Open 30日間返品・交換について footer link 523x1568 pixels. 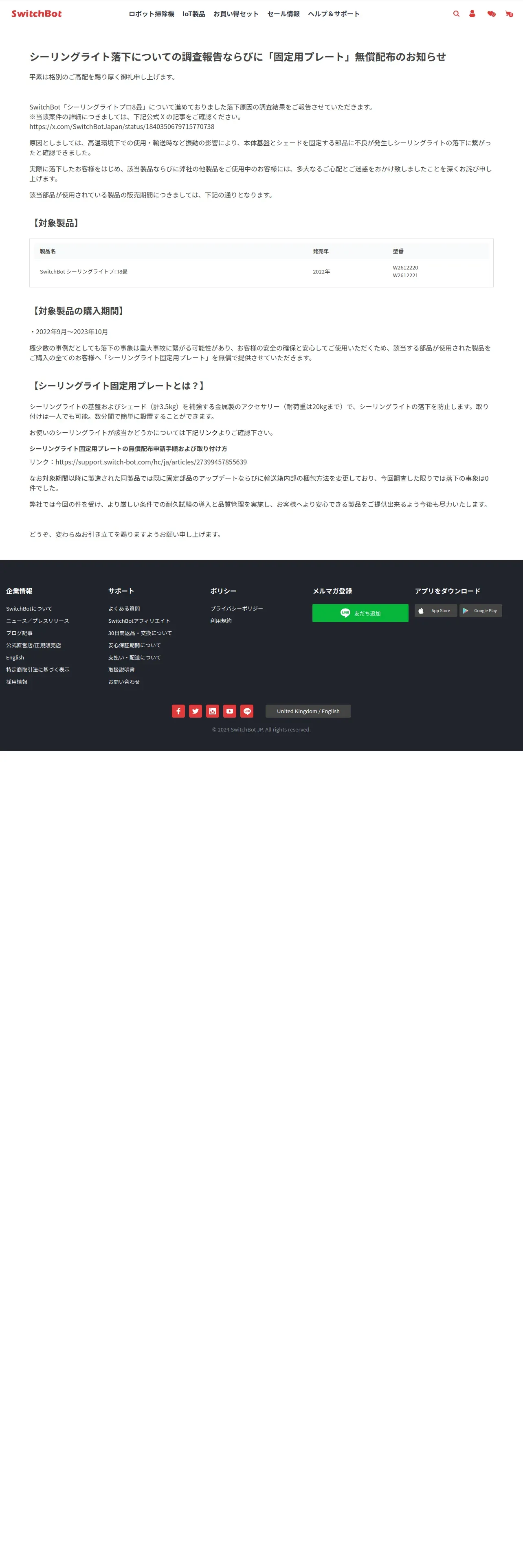pos(140,633)
